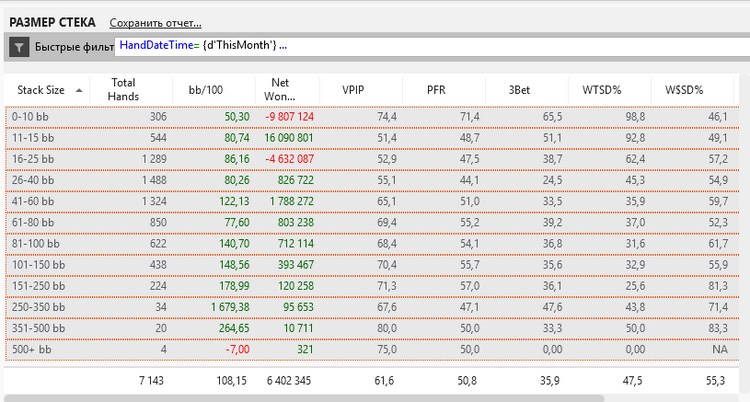Select the '101-150 bb' row

[x=372, y=265]
